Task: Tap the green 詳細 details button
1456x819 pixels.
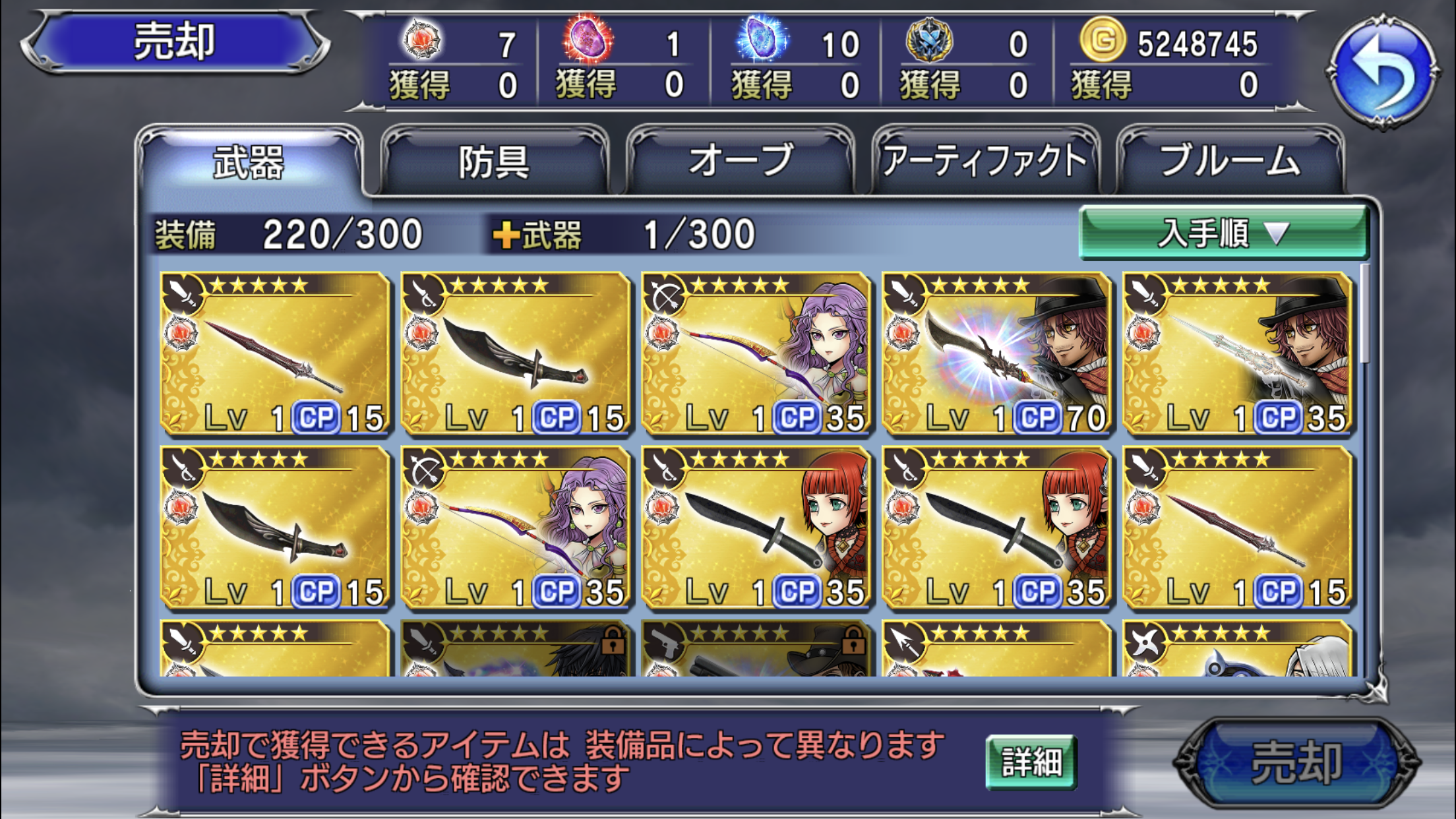Action: point(1031,762)
